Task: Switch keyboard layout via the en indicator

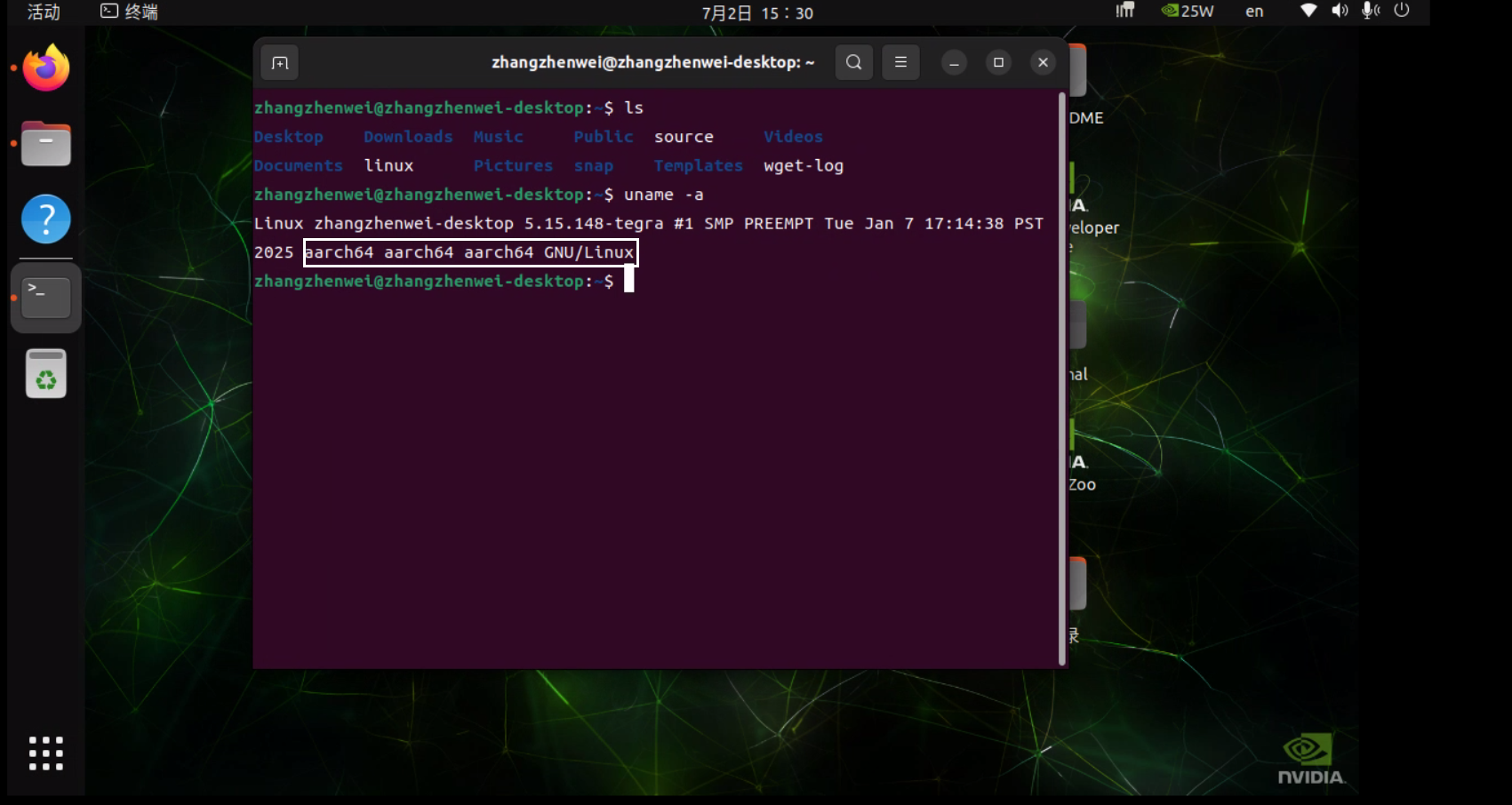Action: point(1254,12)
